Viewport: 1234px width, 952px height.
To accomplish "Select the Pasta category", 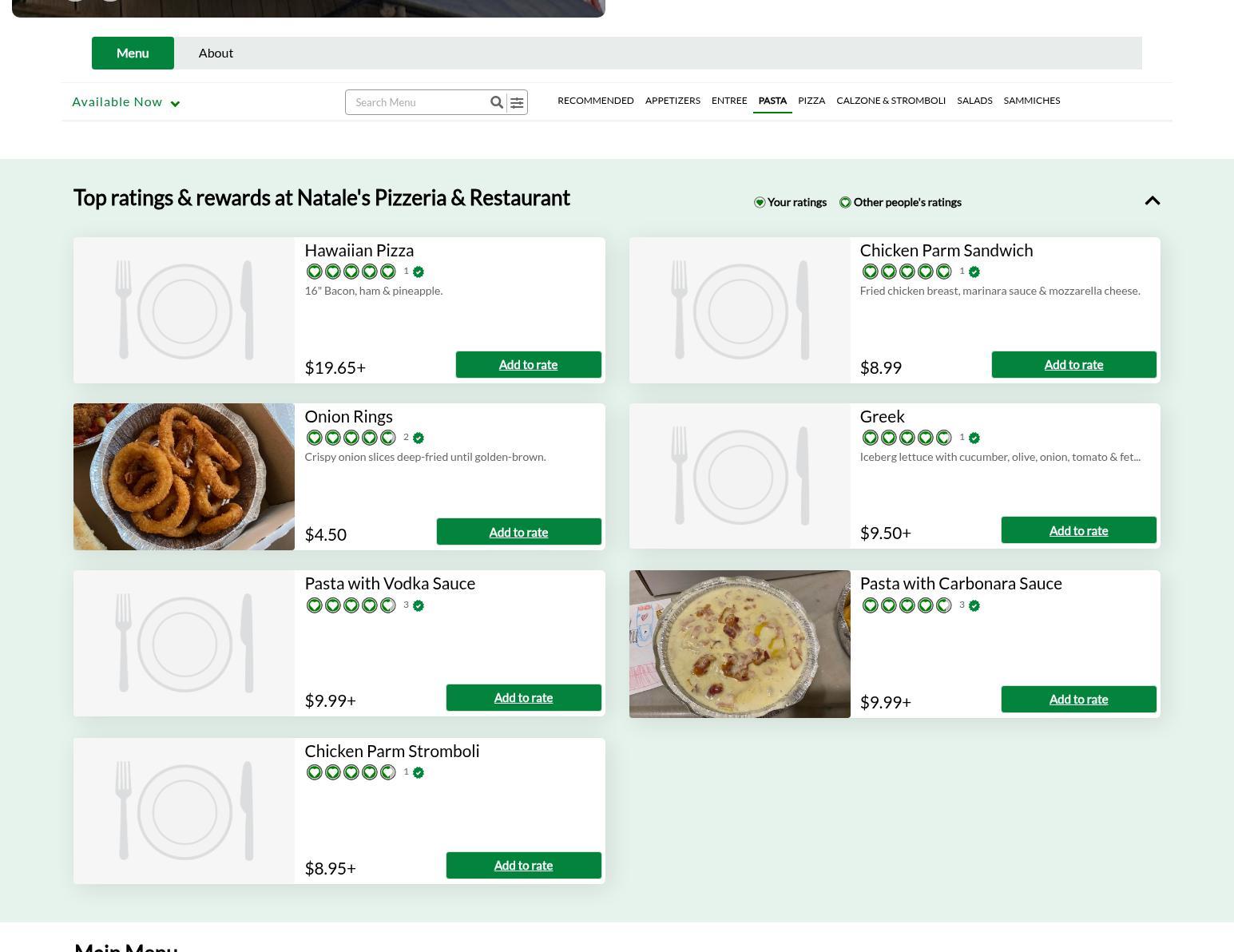I will 772,101.
